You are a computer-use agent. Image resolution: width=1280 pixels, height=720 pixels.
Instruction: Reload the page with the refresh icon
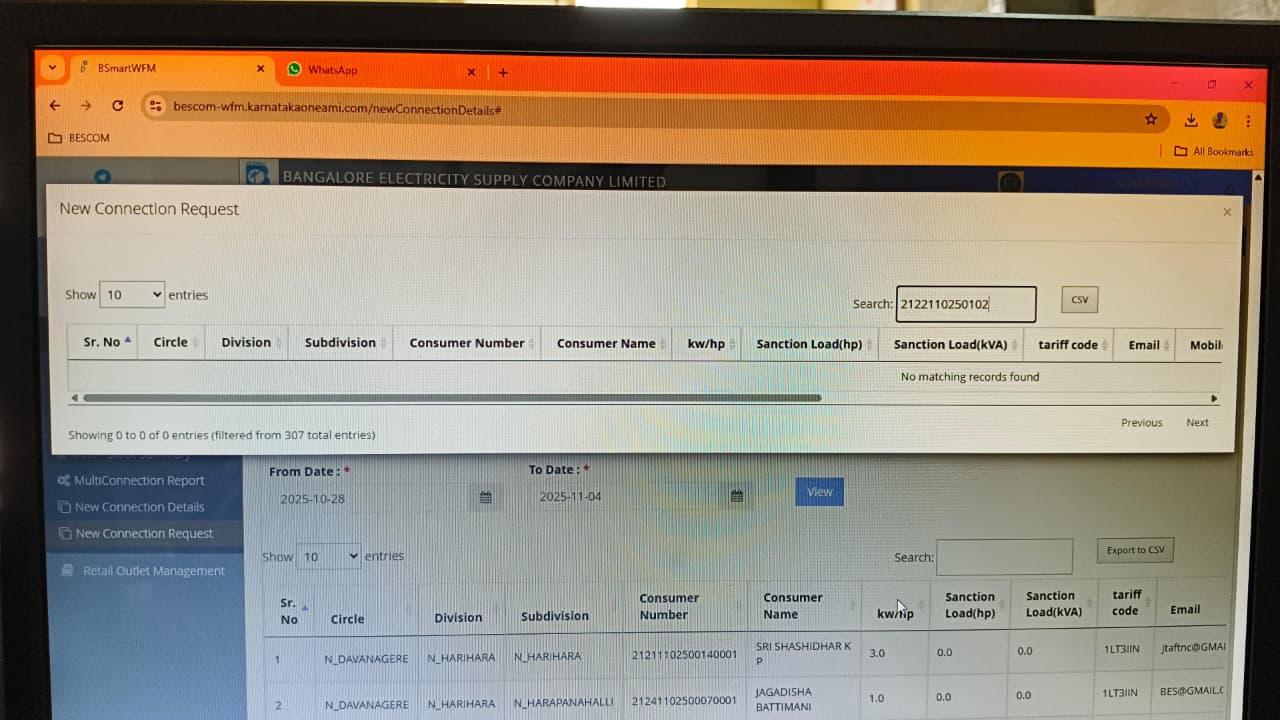click(x=117, y=105)
